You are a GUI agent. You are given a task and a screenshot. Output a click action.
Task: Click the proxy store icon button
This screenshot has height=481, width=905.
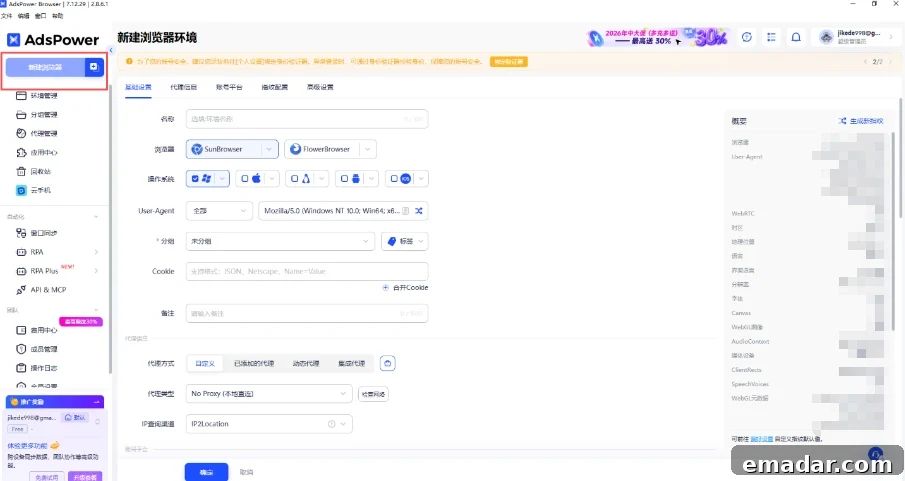pyautogui.click(x=388, y=363)
